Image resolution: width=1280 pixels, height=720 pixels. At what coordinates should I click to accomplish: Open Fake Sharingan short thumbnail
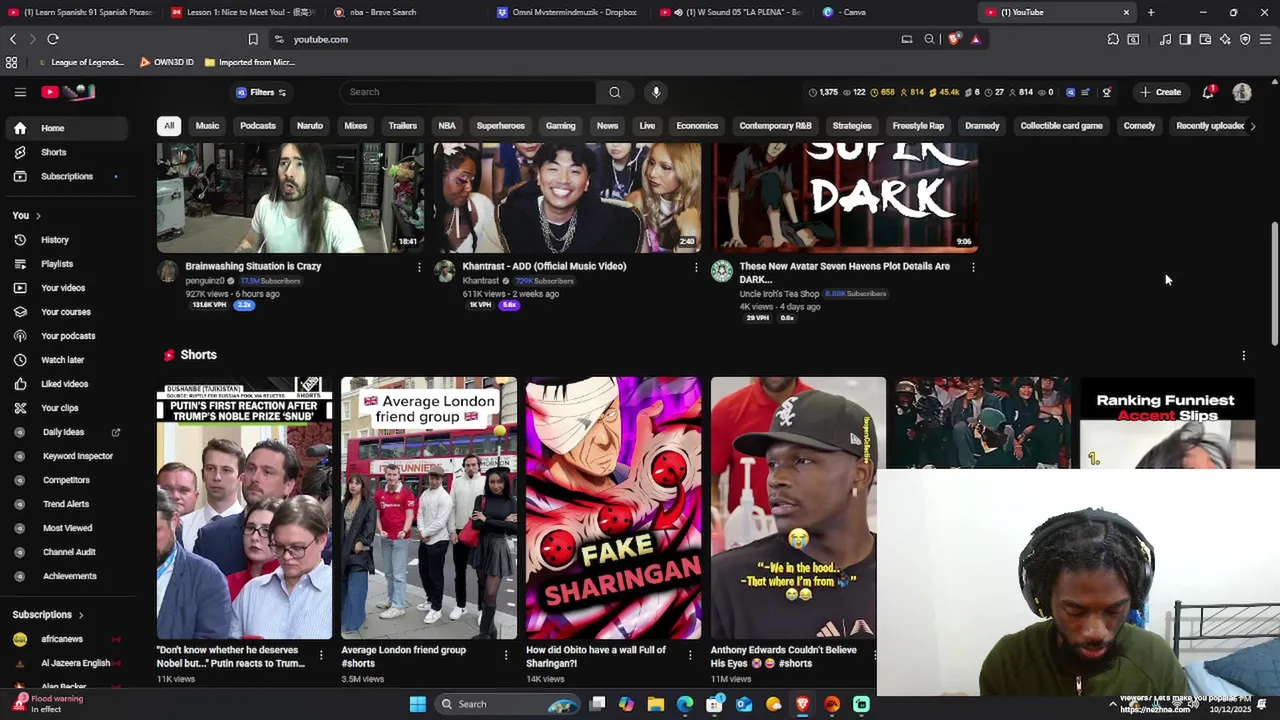[x=614, y=508]
